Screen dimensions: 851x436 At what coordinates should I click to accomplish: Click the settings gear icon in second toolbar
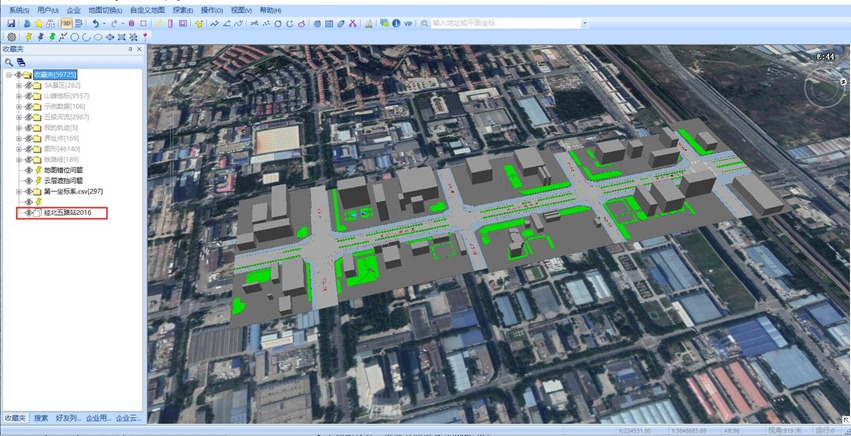[x=11, y=37]
